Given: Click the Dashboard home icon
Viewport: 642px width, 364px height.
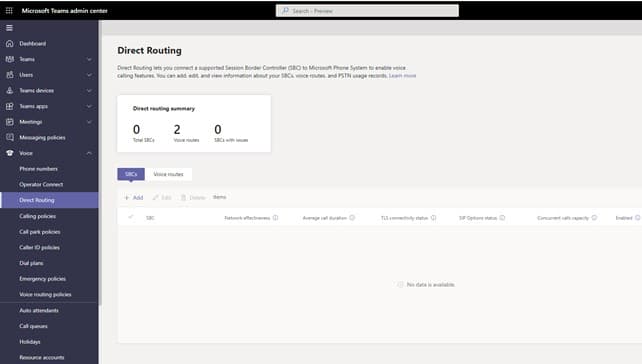Looking at the screenshot, I should [x=10, y=43].
